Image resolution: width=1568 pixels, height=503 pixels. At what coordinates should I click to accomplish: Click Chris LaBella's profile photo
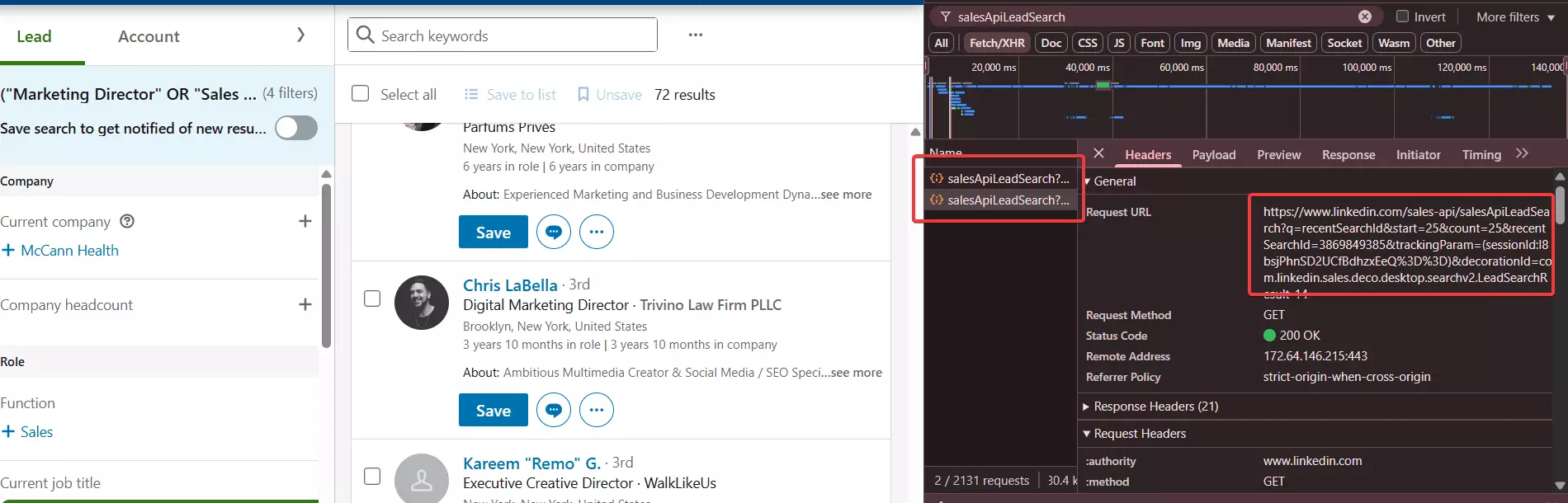(x=422, y=303)
